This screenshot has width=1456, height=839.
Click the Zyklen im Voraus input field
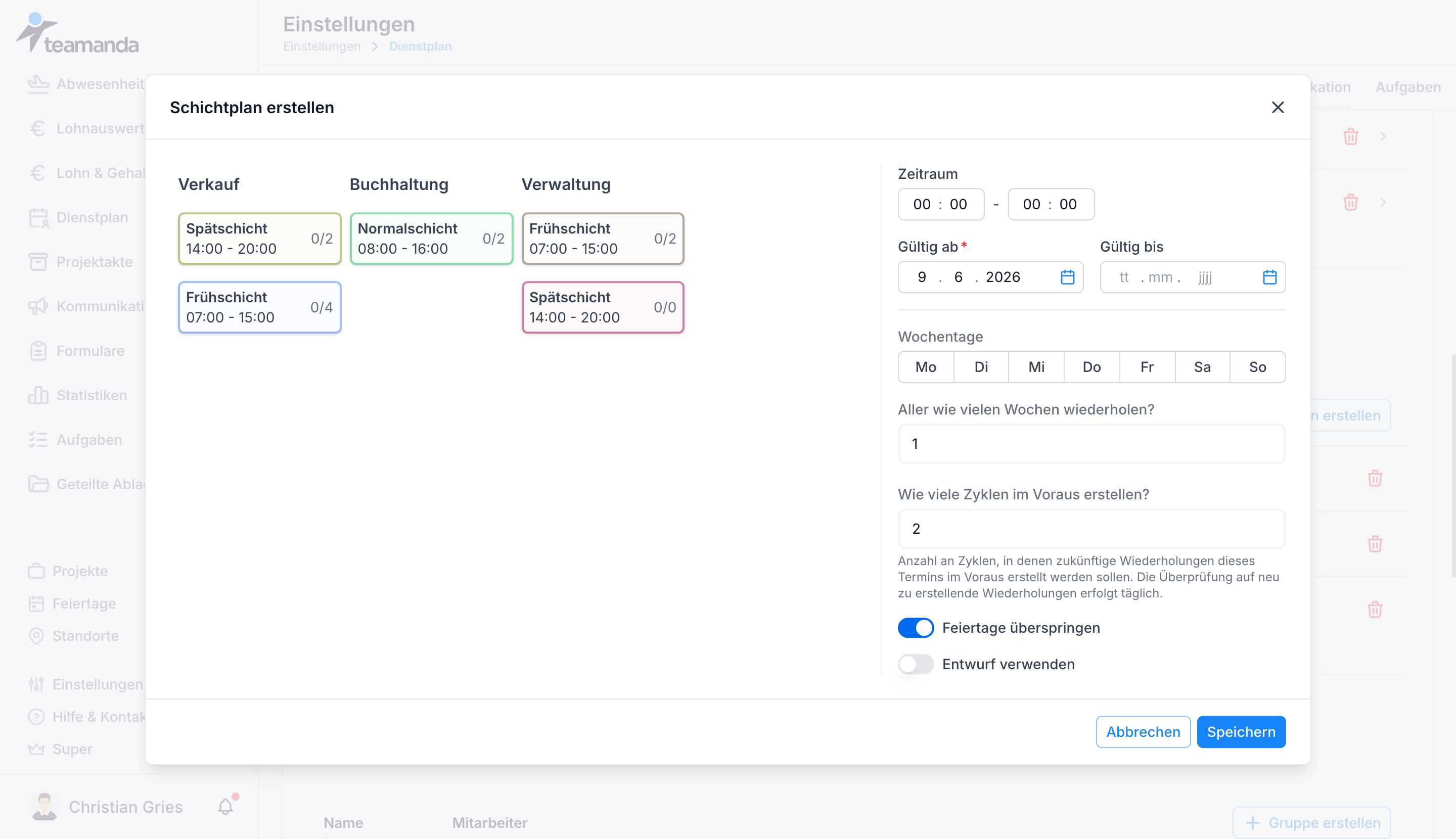[1091, 528]
